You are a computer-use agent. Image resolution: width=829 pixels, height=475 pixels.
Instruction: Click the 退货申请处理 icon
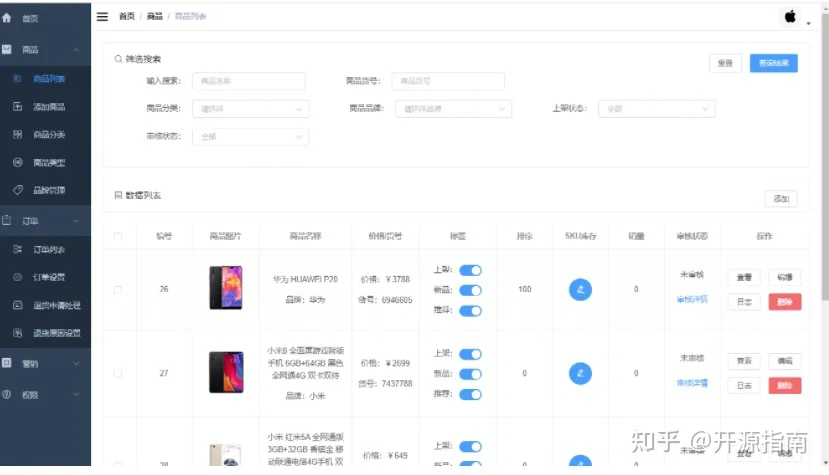coord(17,305)
